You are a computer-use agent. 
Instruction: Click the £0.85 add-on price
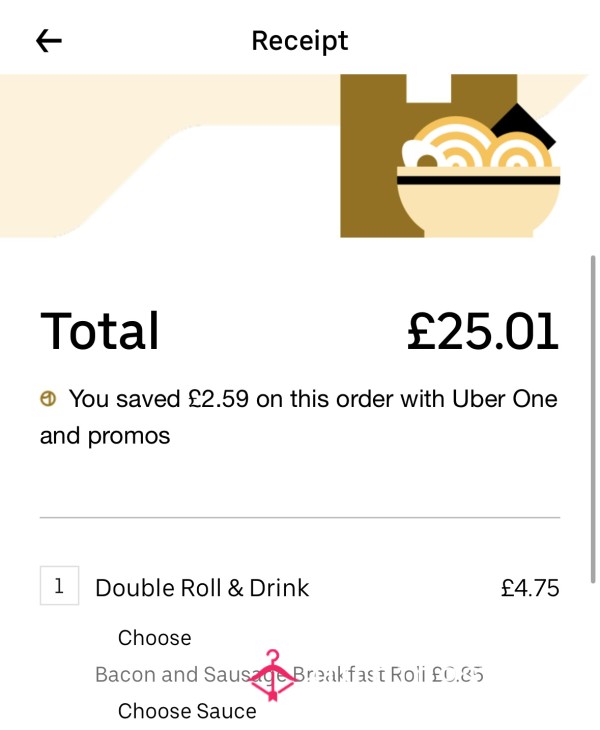tap(458, 674)
